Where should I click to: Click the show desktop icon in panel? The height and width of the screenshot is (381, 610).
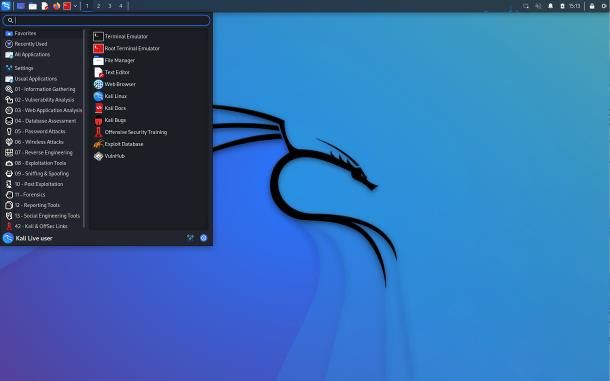(x=21, y=6)
